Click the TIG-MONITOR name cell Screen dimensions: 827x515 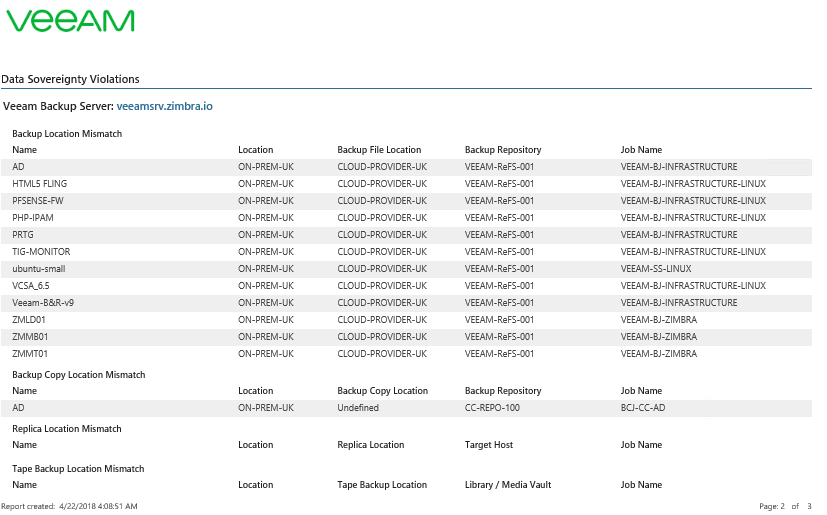click(41, 252)
